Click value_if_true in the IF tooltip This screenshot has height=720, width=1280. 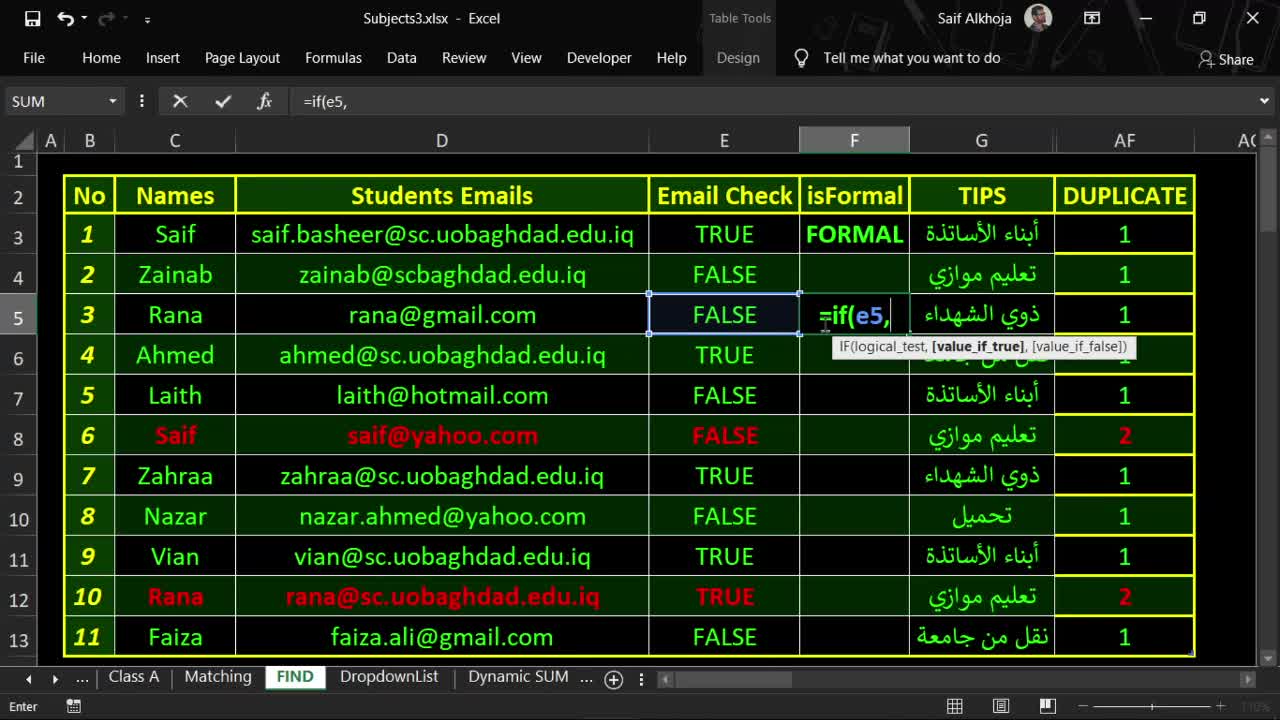[x=978, y=347]
